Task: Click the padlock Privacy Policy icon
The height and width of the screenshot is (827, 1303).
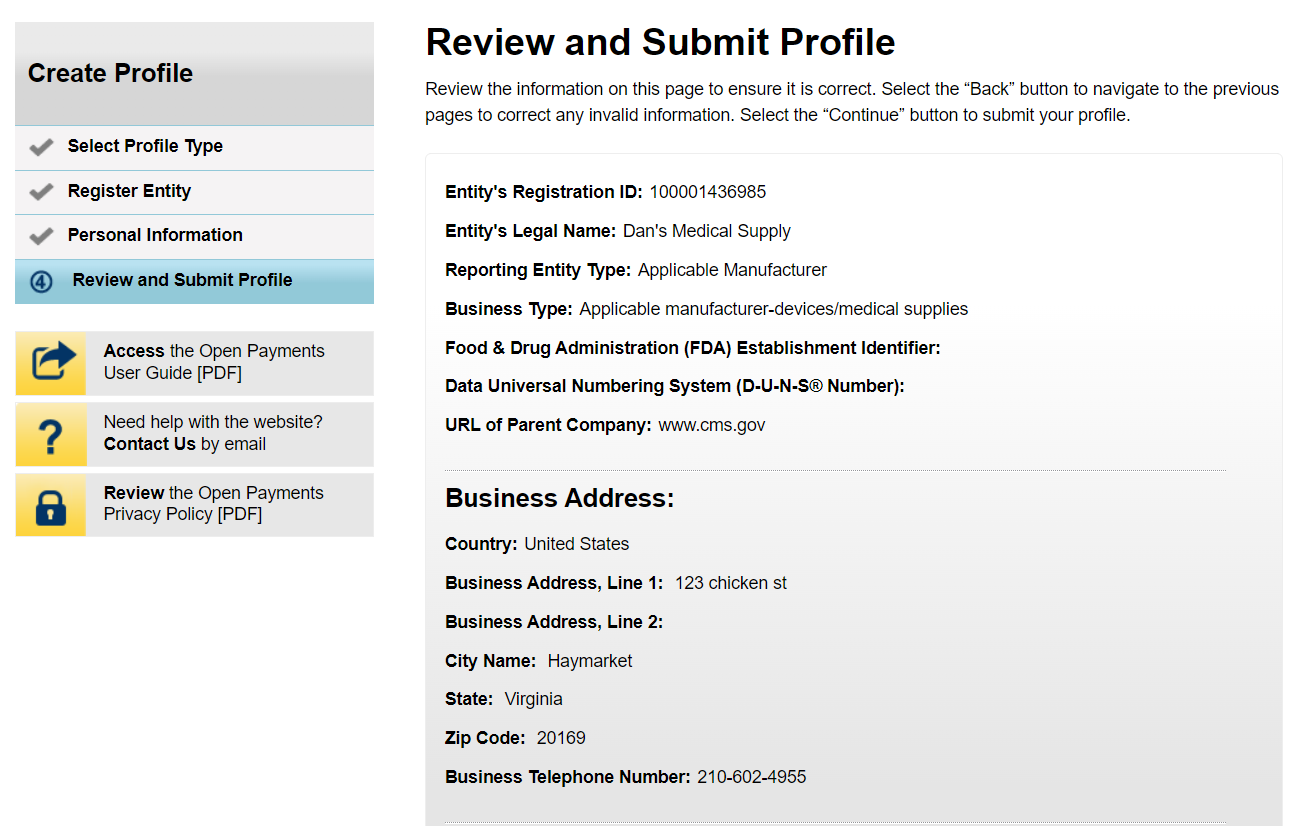Action: (x=51, y=505)
